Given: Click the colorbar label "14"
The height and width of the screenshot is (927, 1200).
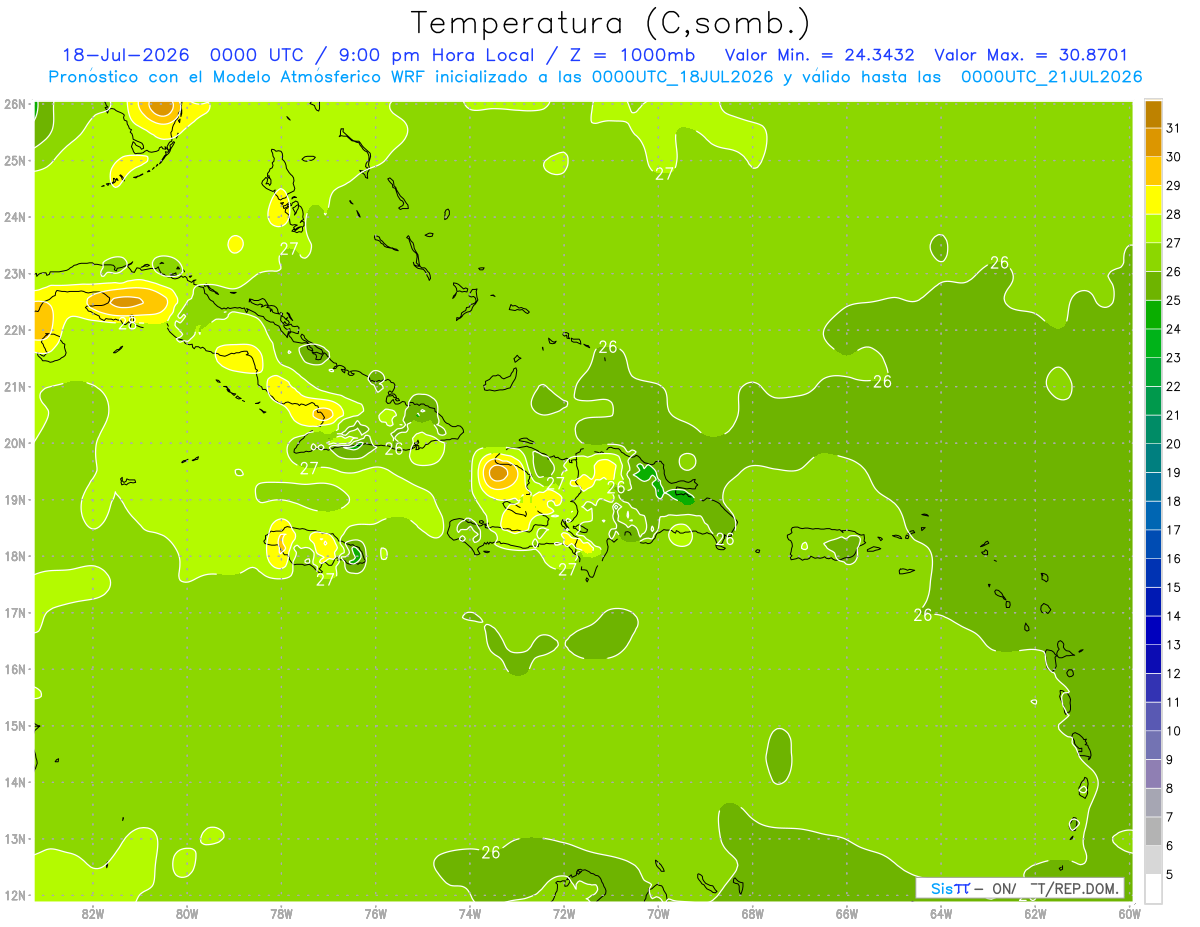Looking at the screenshot, I should [1173, 616].
